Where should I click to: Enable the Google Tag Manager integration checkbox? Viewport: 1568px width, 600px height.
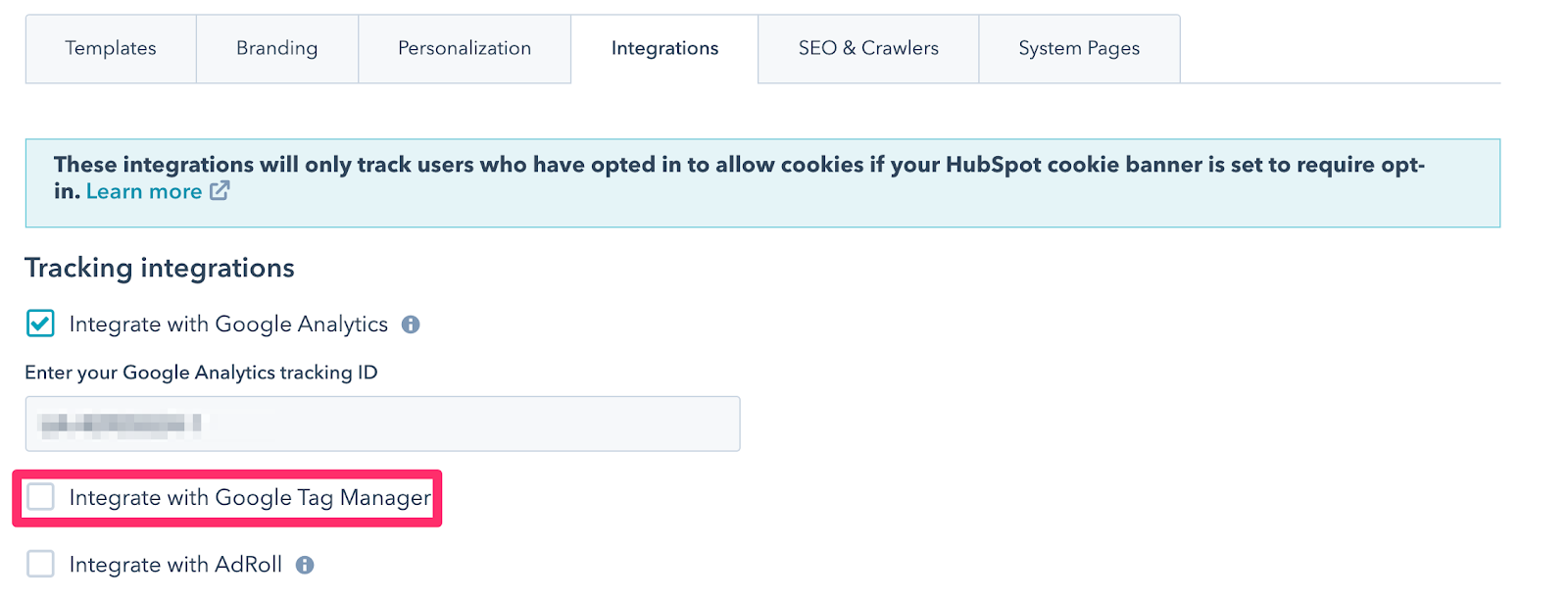pyautogui.click(x=40, y=497)
